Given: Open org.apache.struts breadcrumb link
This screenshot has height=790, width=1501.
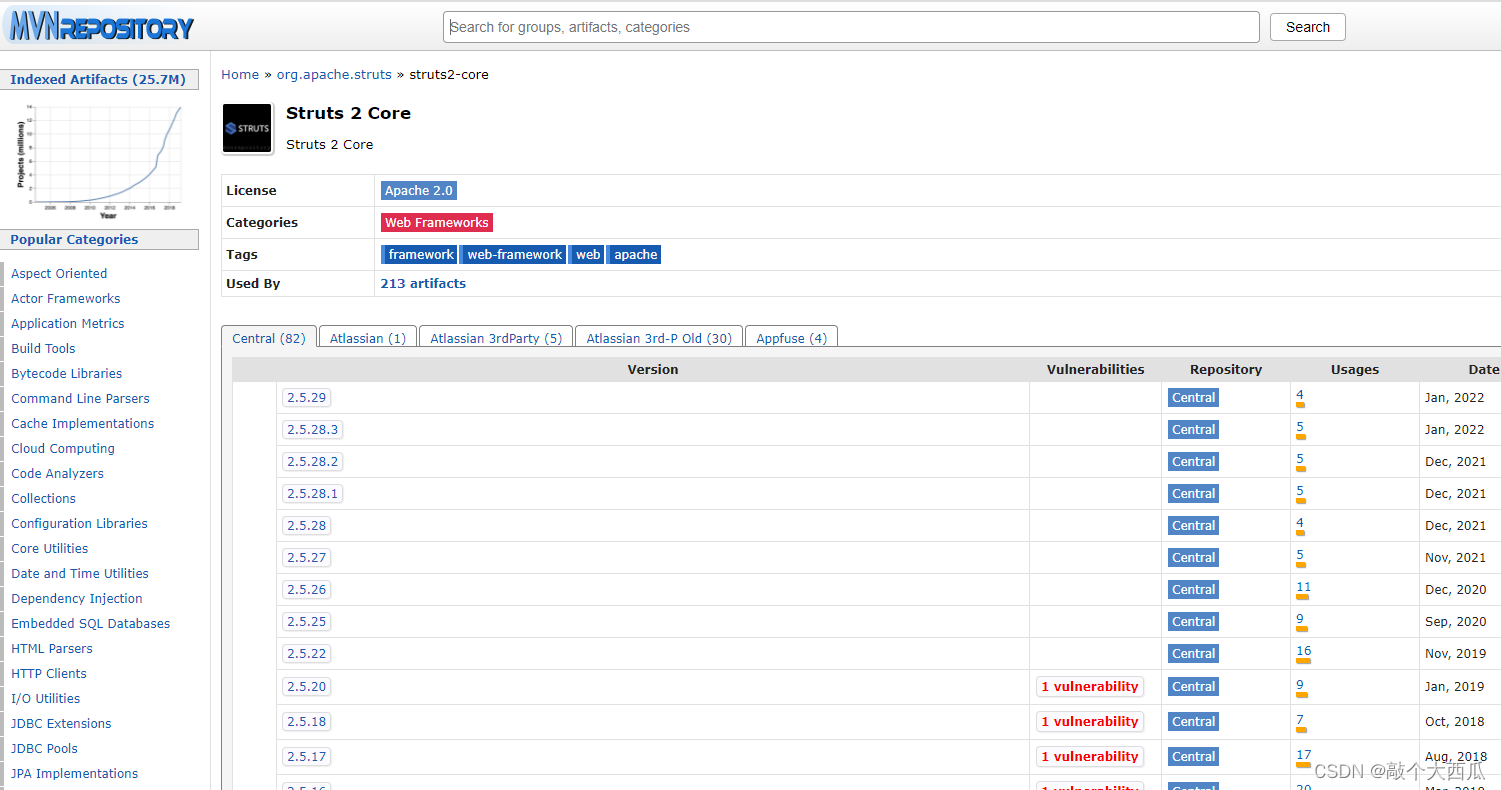Looking at the screenshot, I should click(x=334, y=75).
